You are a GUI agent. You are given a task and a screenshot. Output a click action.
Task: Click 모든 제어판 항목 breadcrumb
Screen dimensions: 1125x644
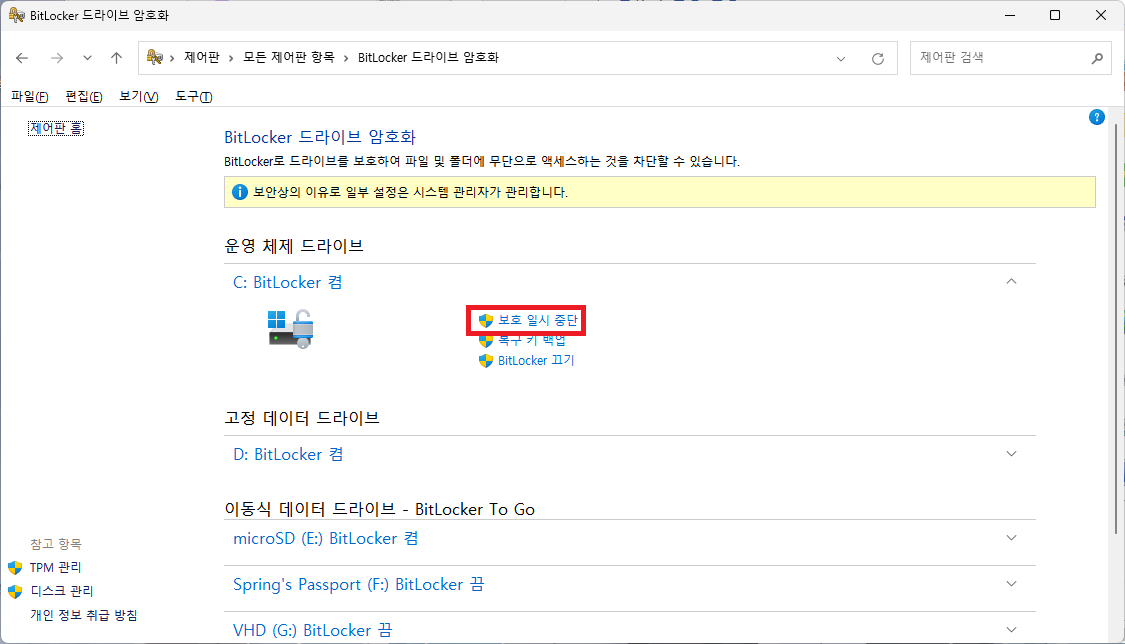point(288,57)
